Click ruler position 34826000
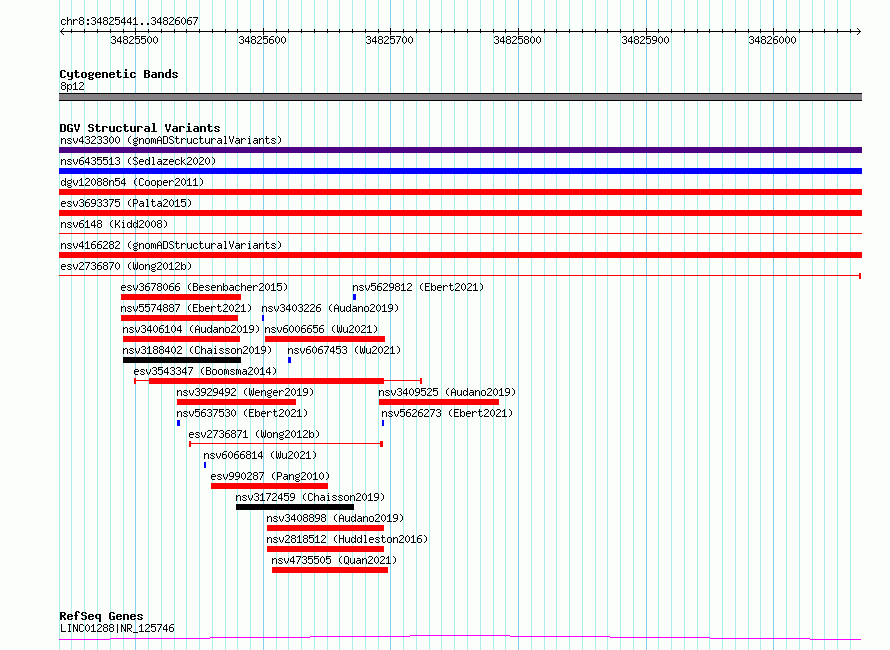 (x=773, y=40)
